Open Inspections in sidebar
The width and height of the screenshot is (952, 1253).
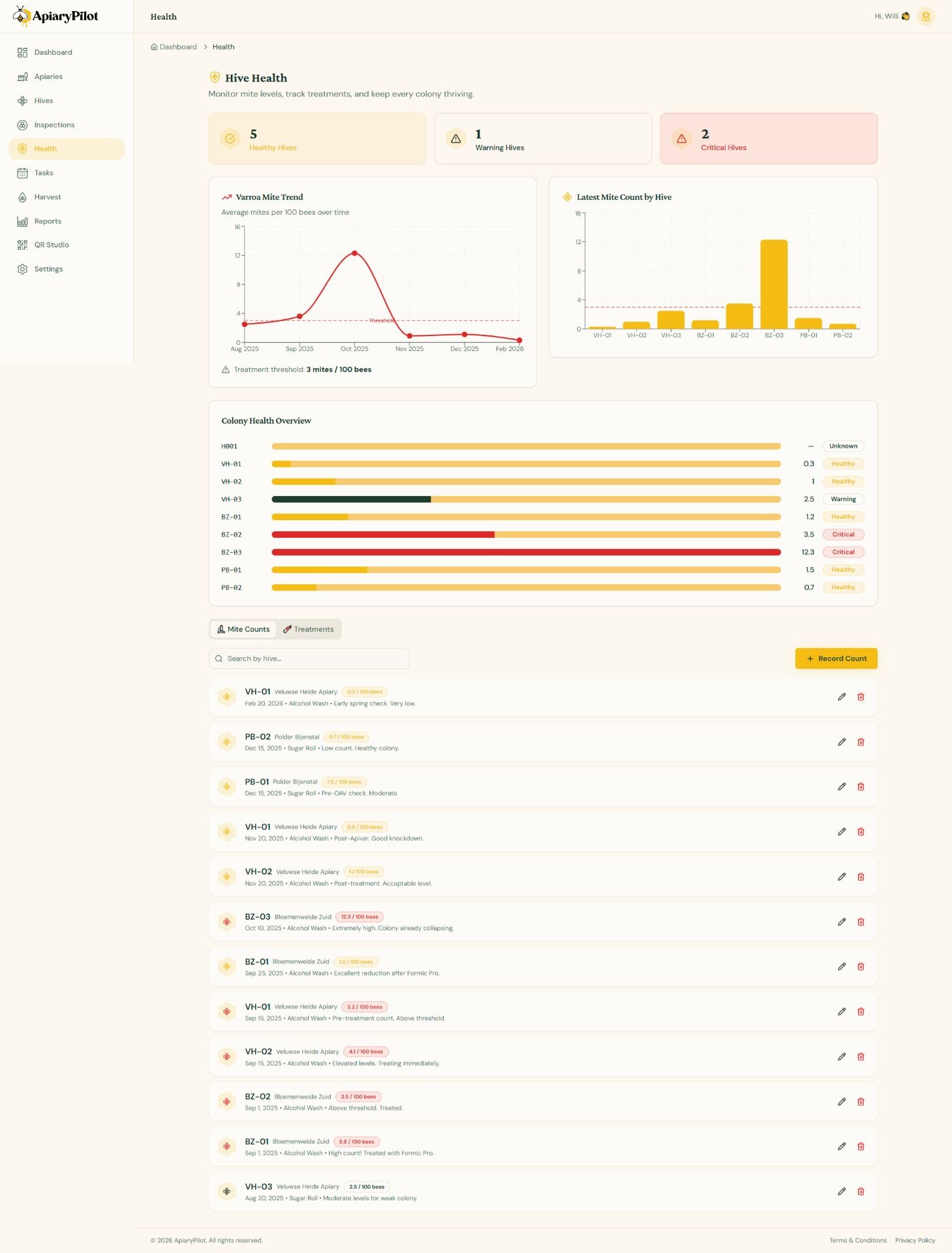[x=67, y=125]
